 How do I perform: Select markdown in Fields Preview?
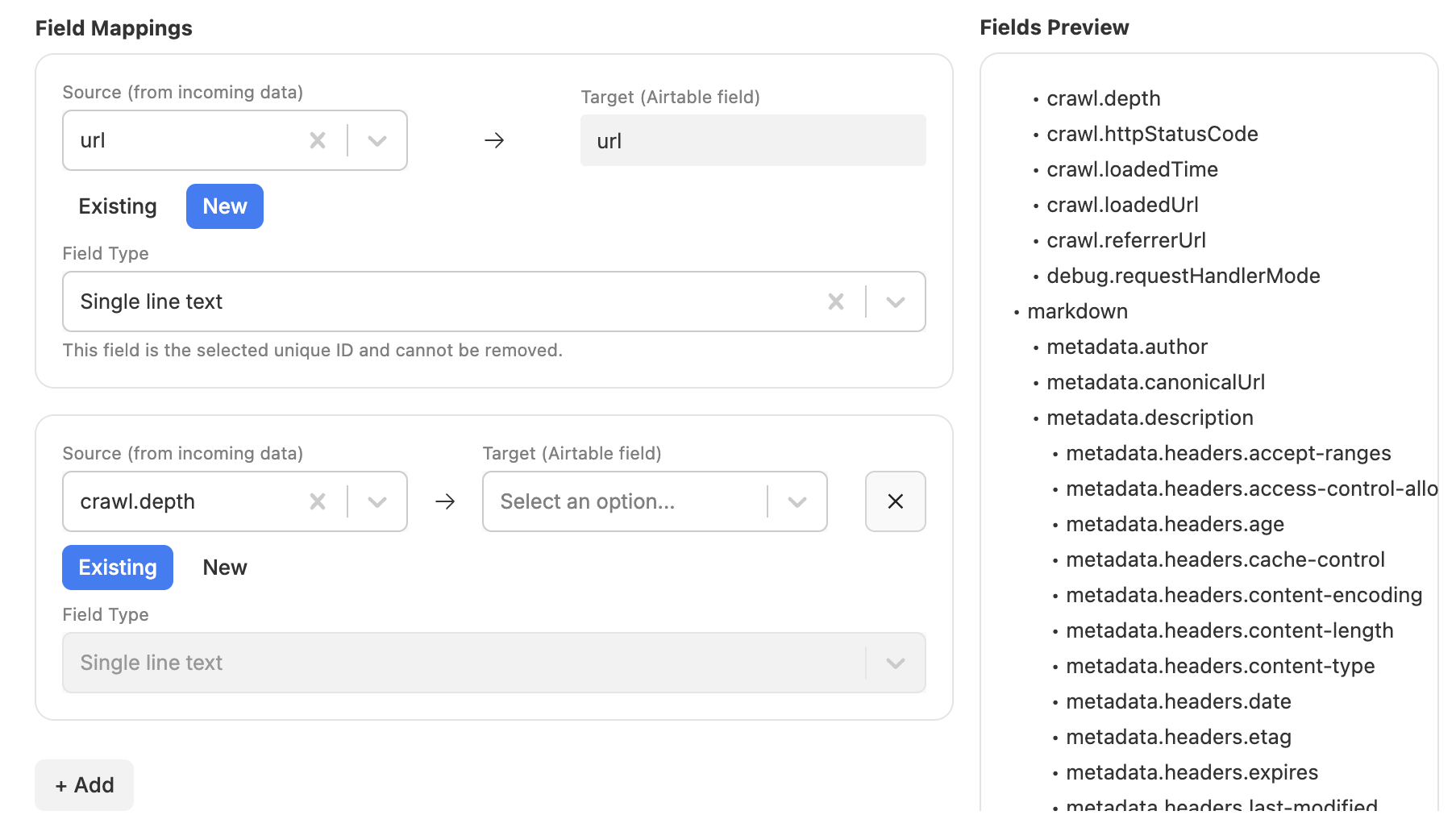click(1077, 311)
